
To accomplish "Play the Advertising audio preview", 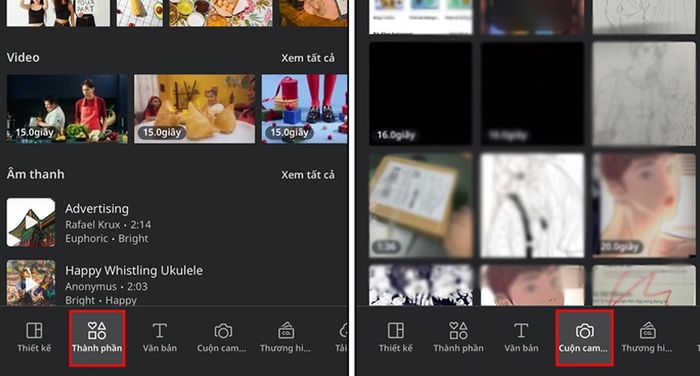I will click(31, 222).
